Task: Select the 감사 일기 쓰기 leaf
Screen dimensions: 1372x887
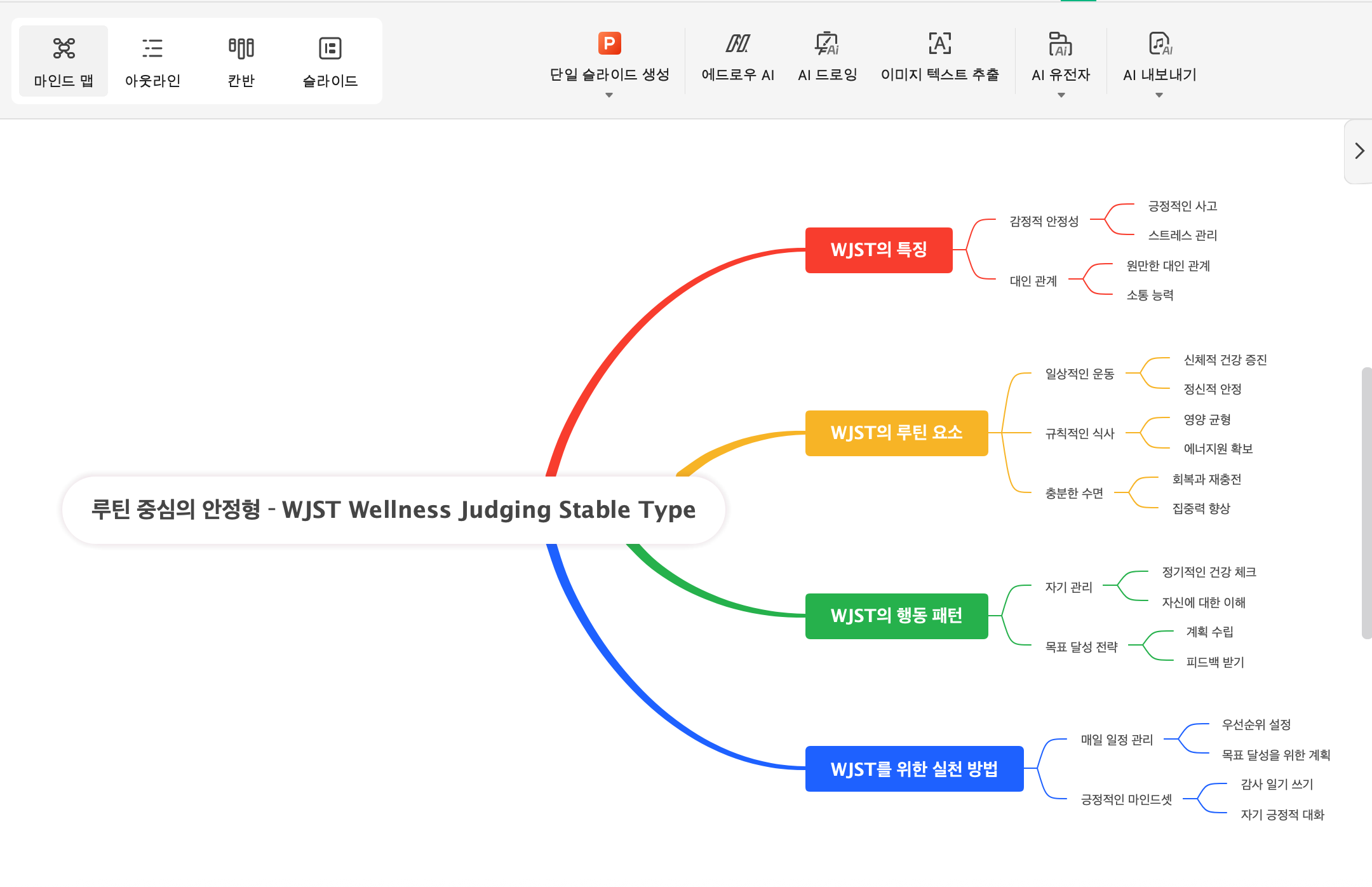Action: 1277,784
